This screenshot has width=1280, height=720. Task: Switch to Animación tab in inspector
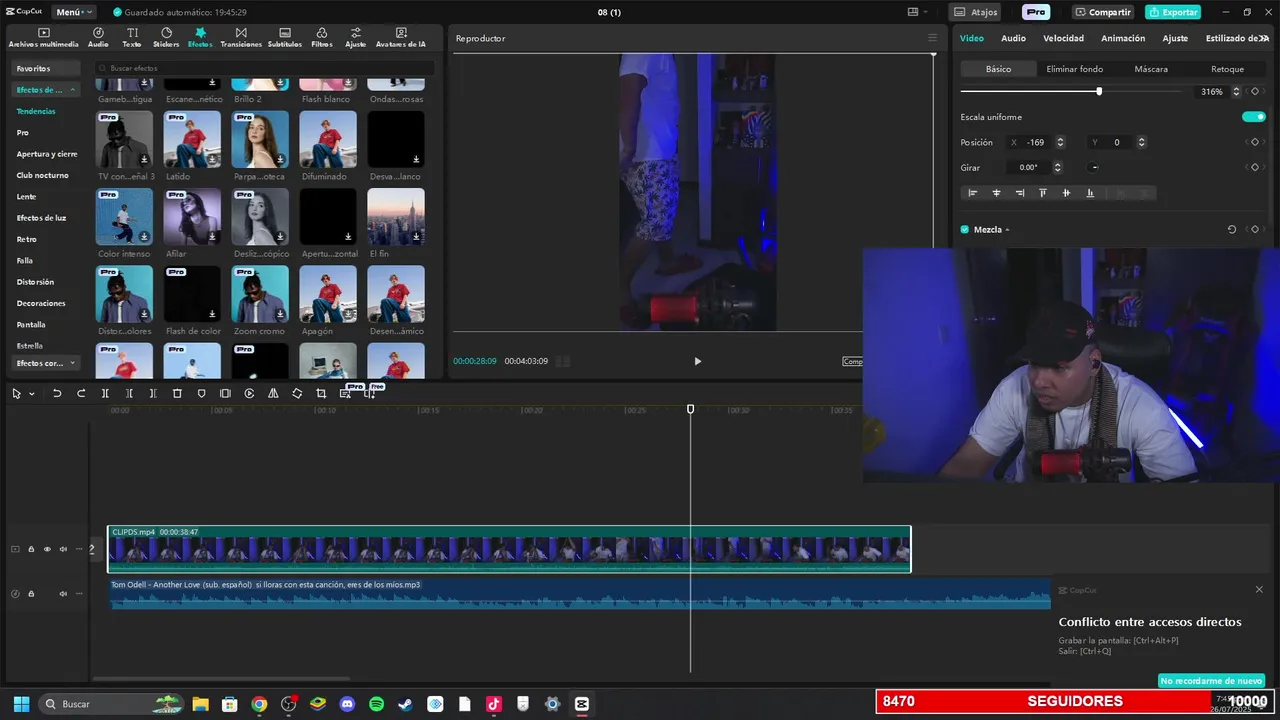point(1123,38)
